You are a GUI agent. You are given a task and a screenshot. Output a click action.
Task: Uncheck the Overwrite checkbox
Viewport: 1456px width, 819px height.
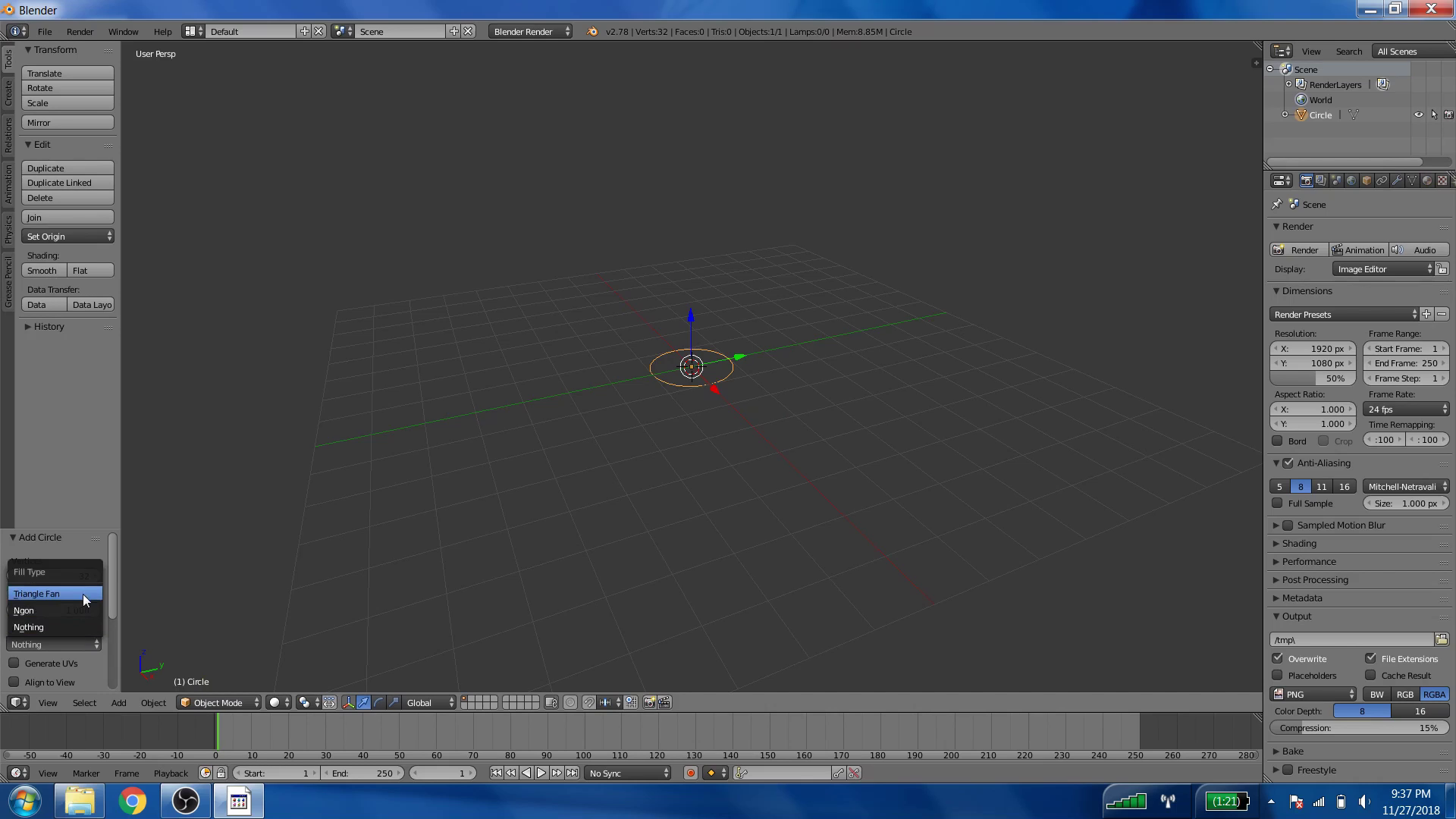pyautogui.click(x=1278, y=658)
